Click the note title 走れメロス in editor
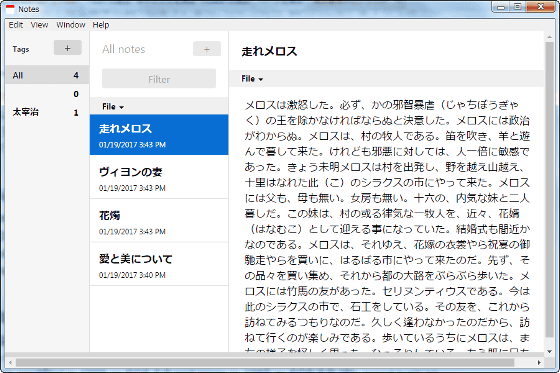 pyautogui.click(x=269, y=51)
